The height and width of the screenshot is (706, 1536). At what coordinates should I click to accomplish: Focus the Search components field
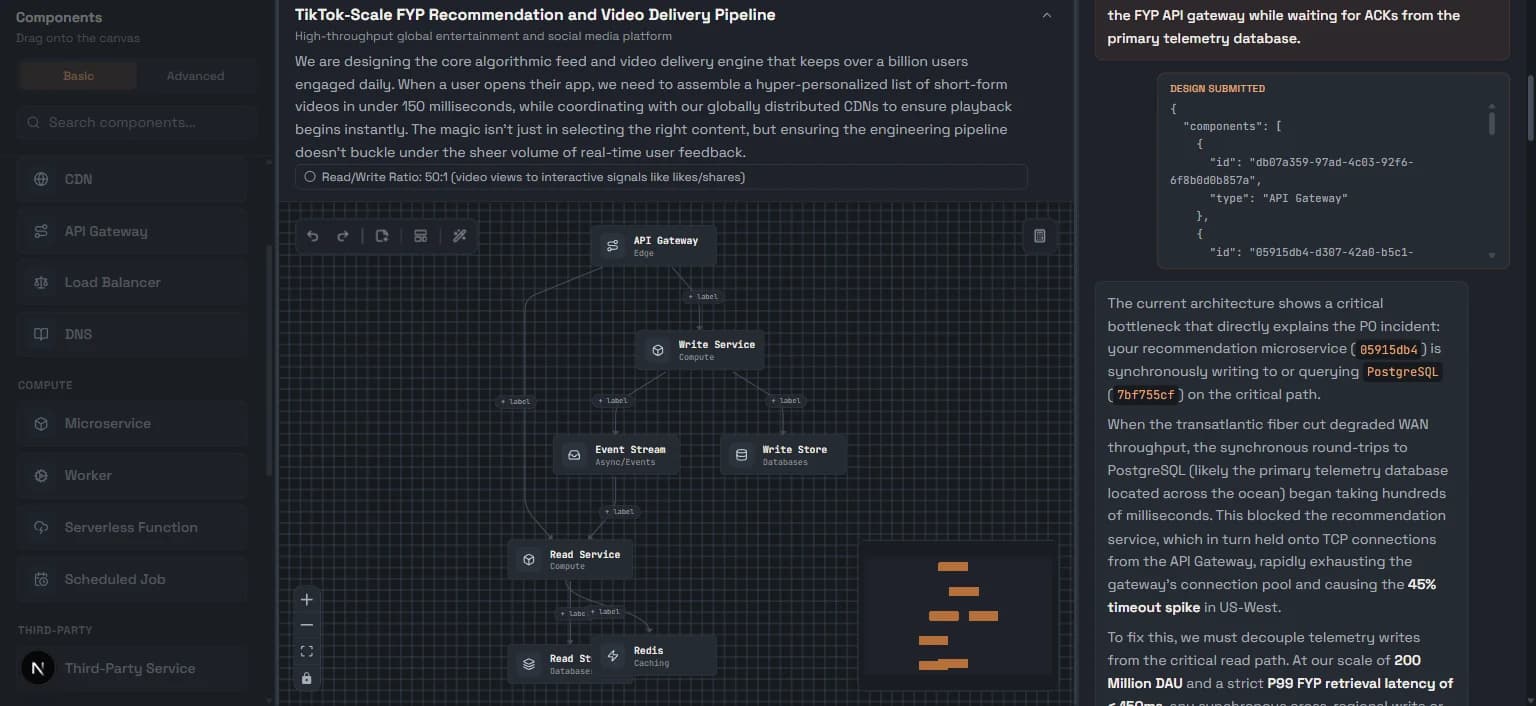[x=136, y=122]
